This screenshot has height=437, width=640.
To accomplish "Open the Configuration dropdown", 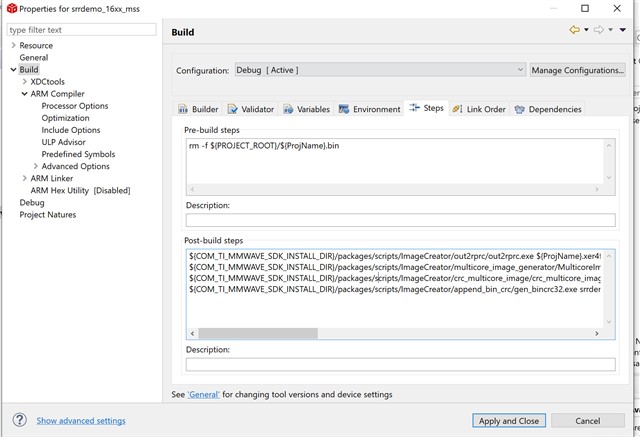I will click(x=380, y=70).
